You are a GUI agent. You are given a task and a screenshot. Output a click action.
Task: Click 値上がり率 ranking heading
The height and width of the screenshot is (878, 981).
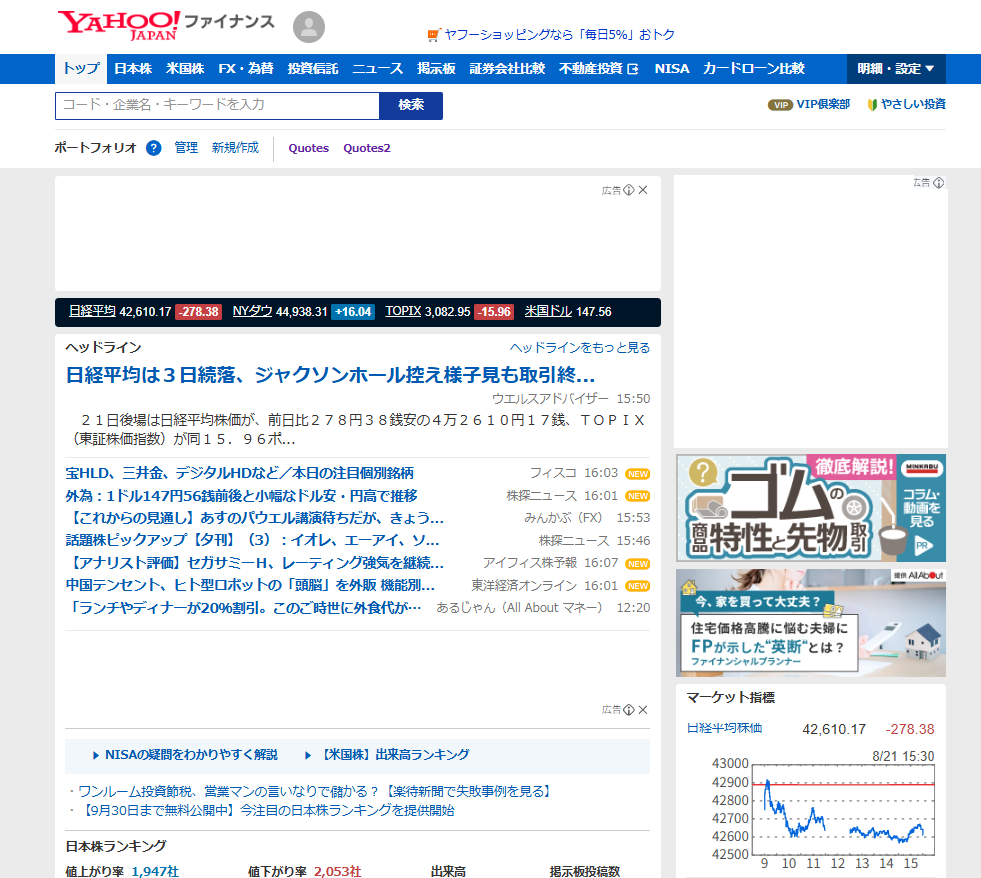pos(94,871)
